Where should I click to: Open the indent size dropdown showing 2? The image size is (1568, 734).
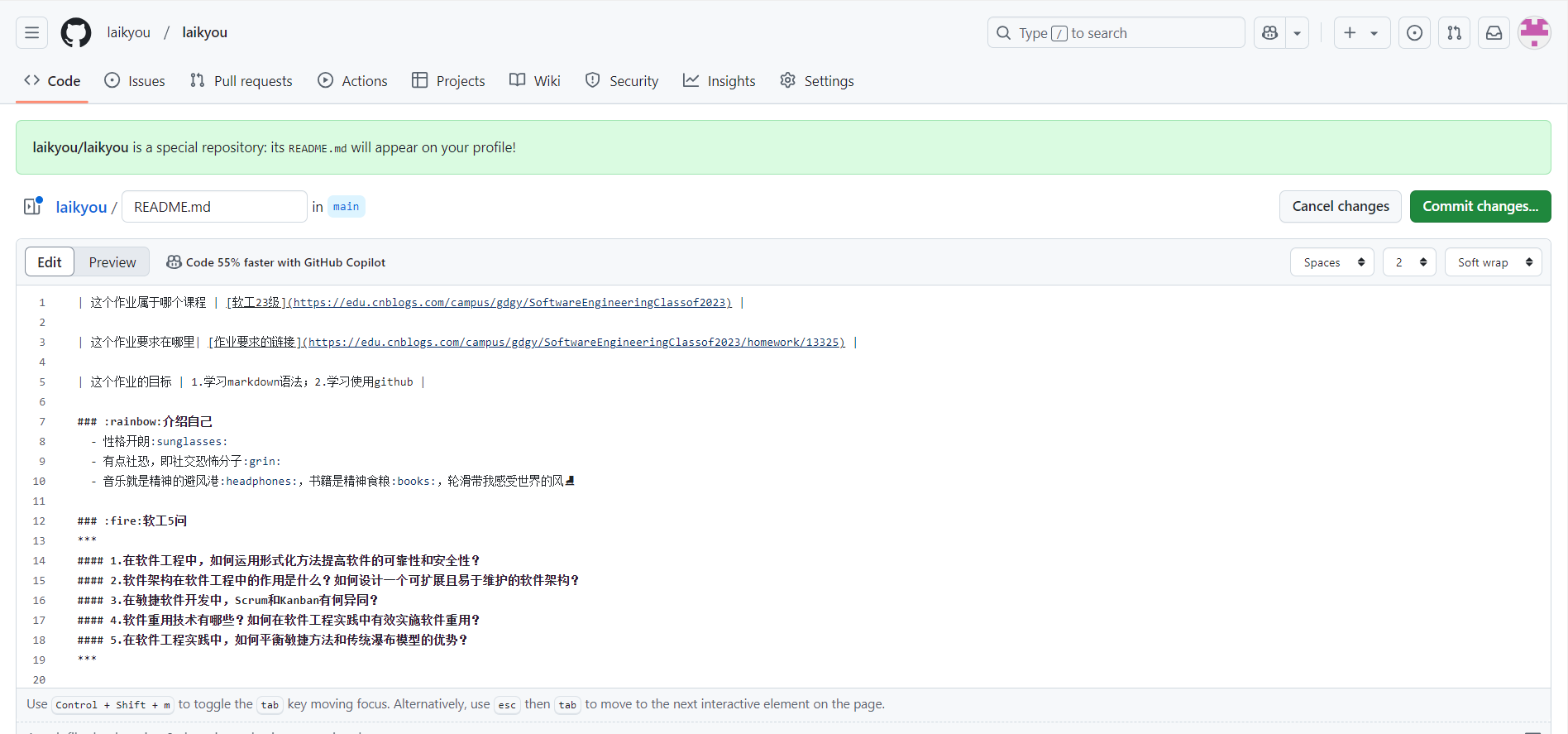1409,262
